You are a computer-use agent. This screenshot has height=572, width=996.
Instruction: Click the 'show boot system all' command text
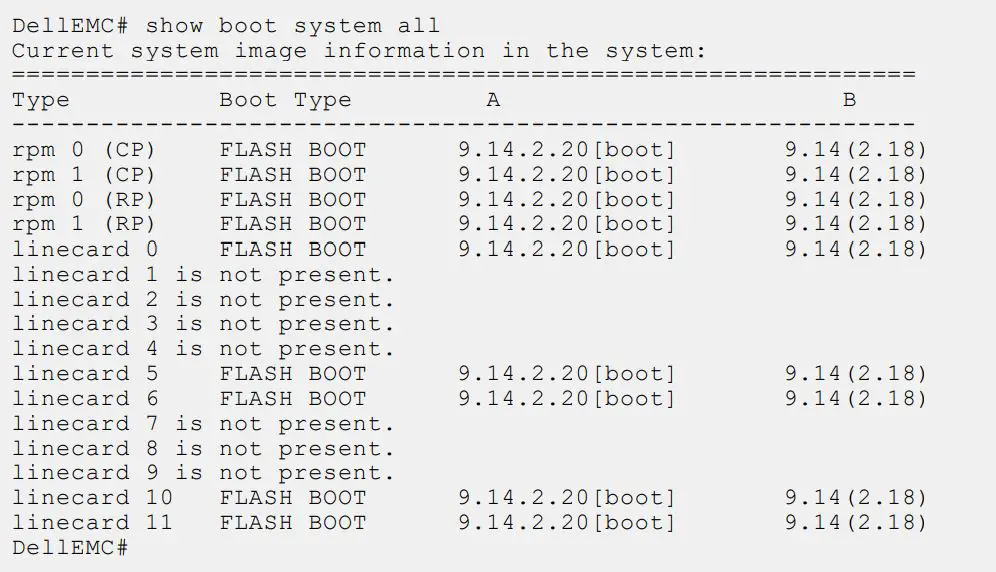[292, 26]
